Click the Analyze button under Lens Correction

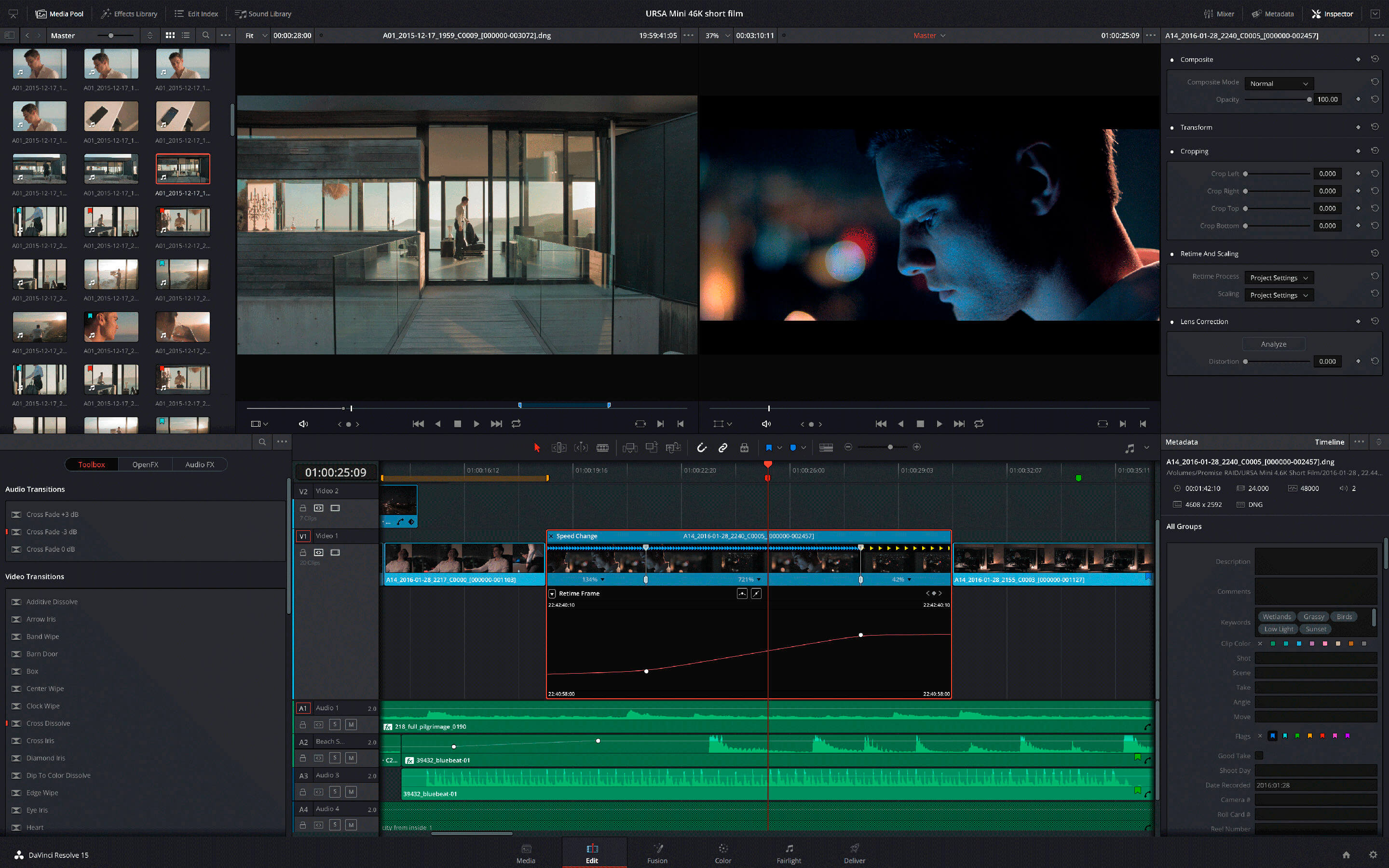(1275, 343)
